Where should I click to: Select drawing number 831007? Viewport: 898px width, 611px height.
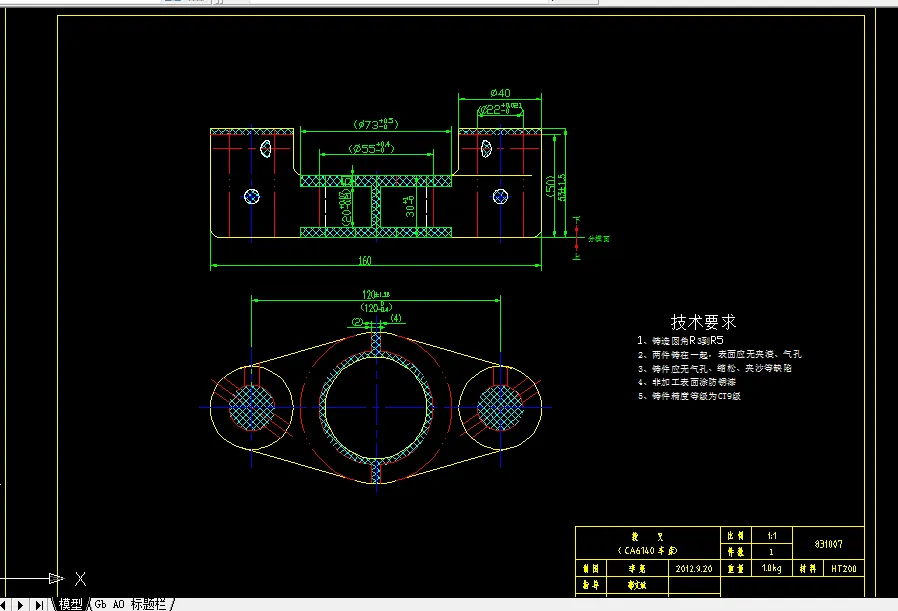829,544
